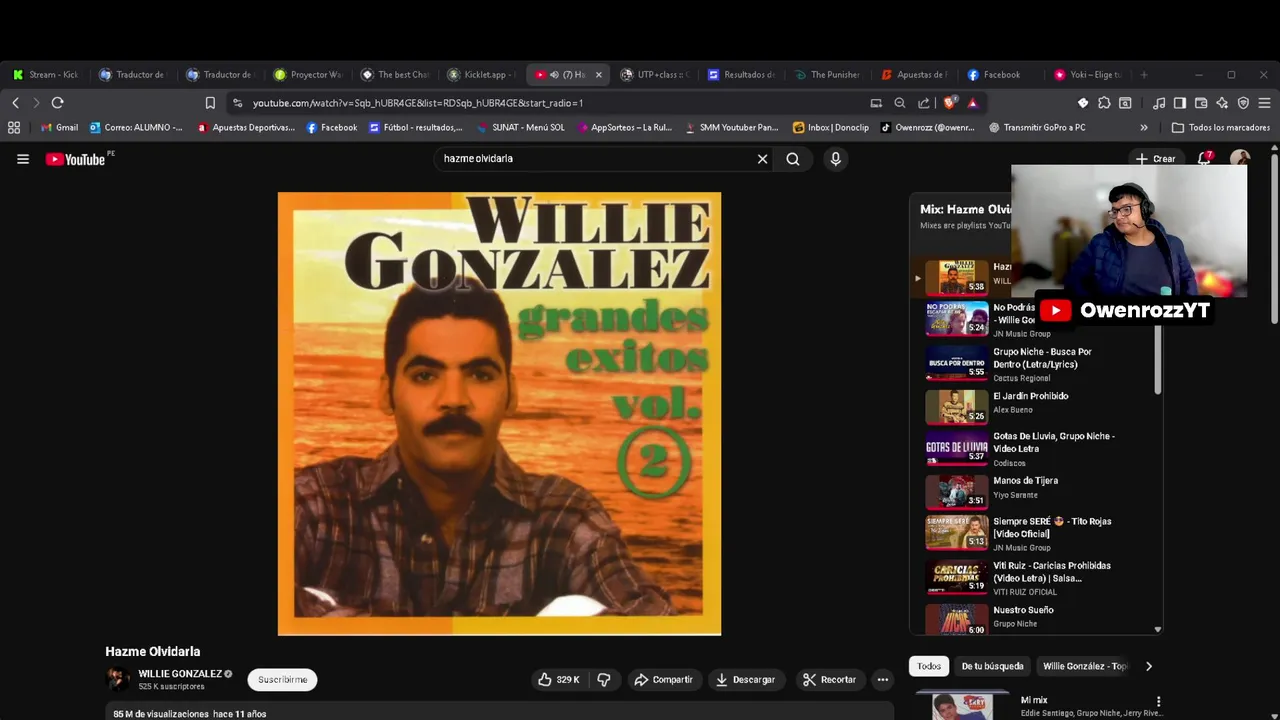This screenshot has height=720, width=1280.
Task: Open Transmitir GoPro a PC bookmark
Action: tap(1037, 128)
